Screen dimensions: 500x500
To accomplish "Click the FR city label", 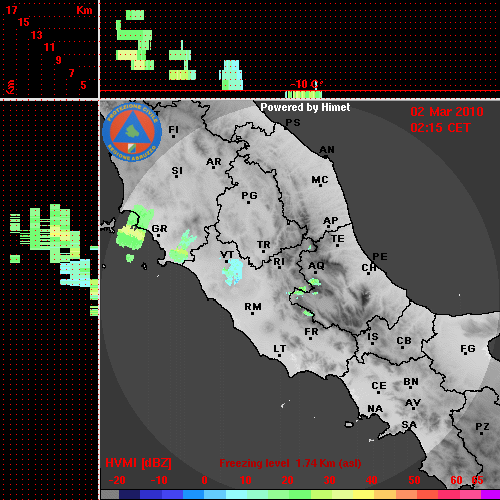I will coord(311,332).
